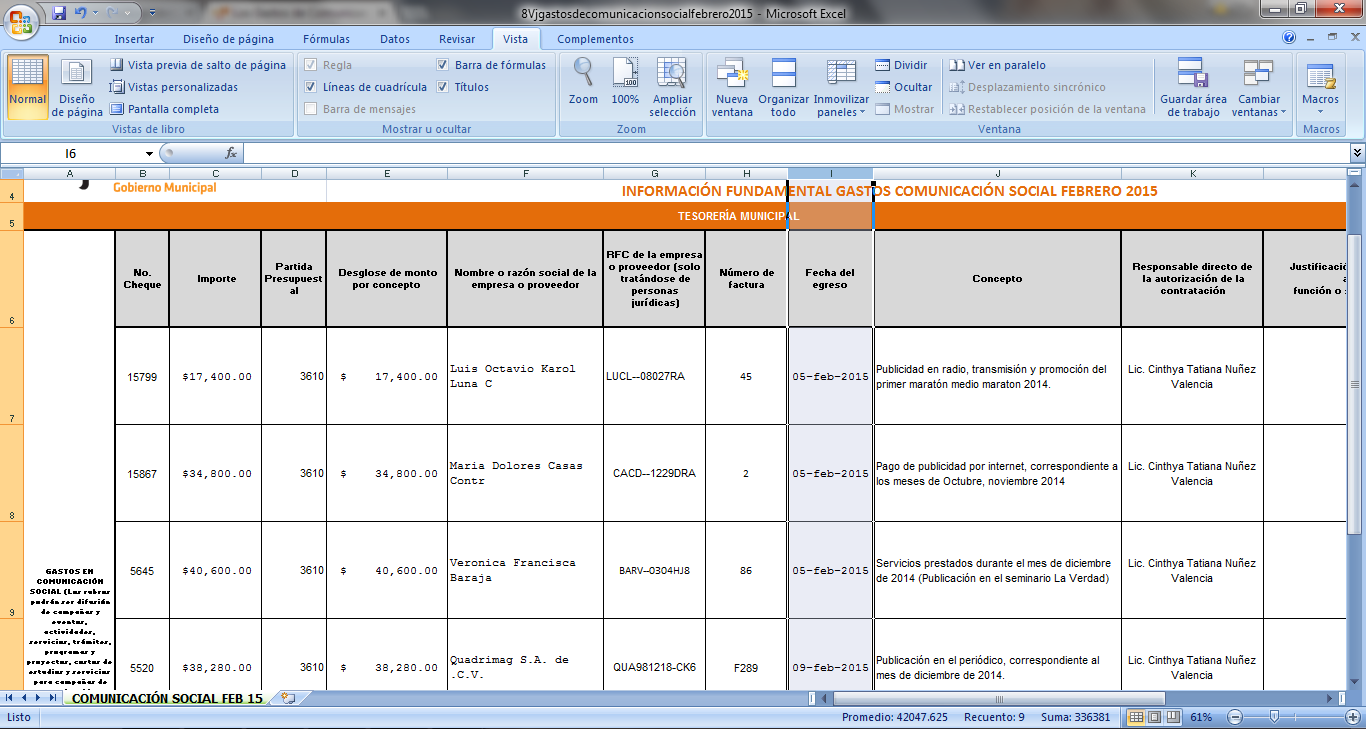This screenshot has height=729, width=1366.
Task: Switch to Pantalla completa
Action: 164,109
